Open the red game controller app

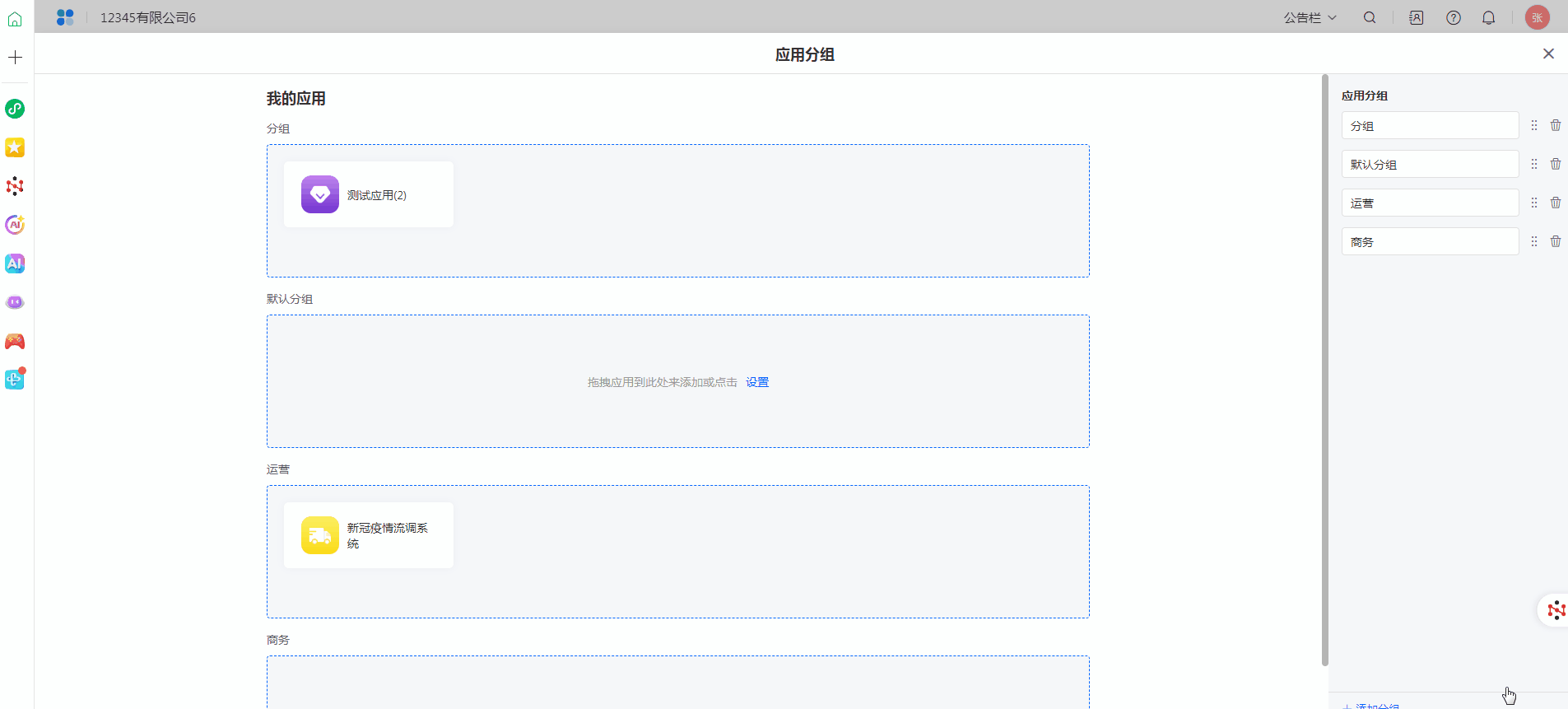pyautogui.click(x=15, y=341)
